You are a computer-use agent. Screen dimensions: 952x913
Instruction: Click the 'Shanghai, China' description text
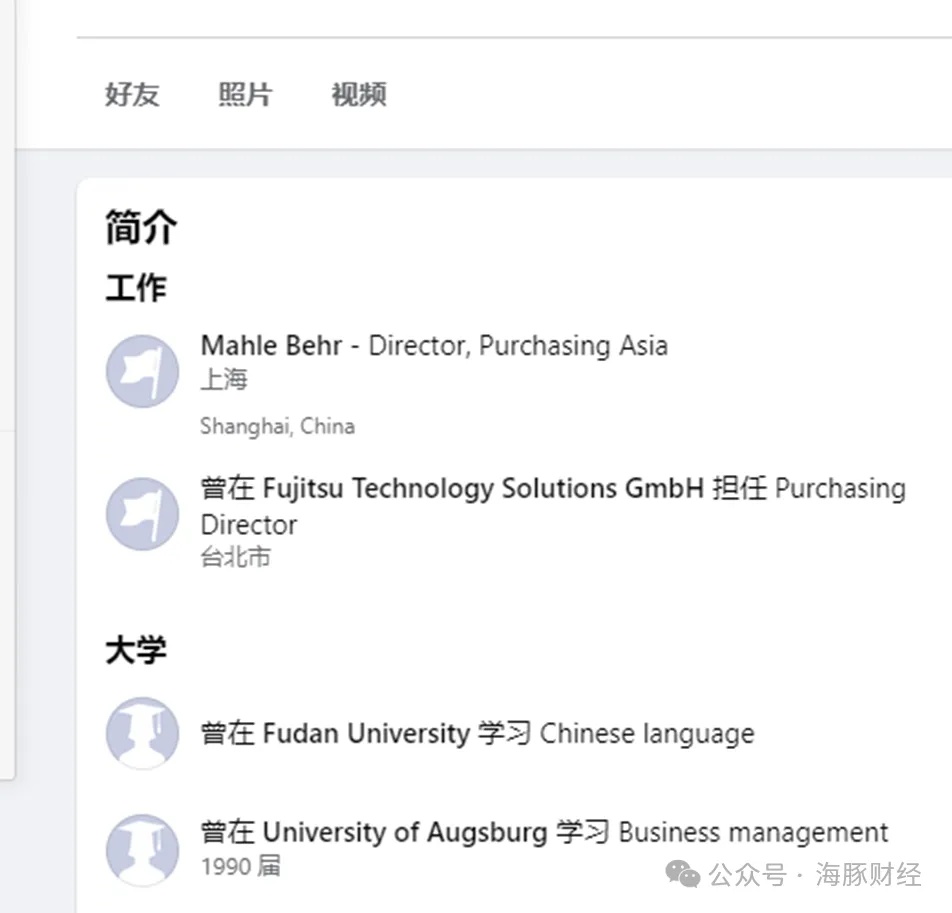coord(277,426)
